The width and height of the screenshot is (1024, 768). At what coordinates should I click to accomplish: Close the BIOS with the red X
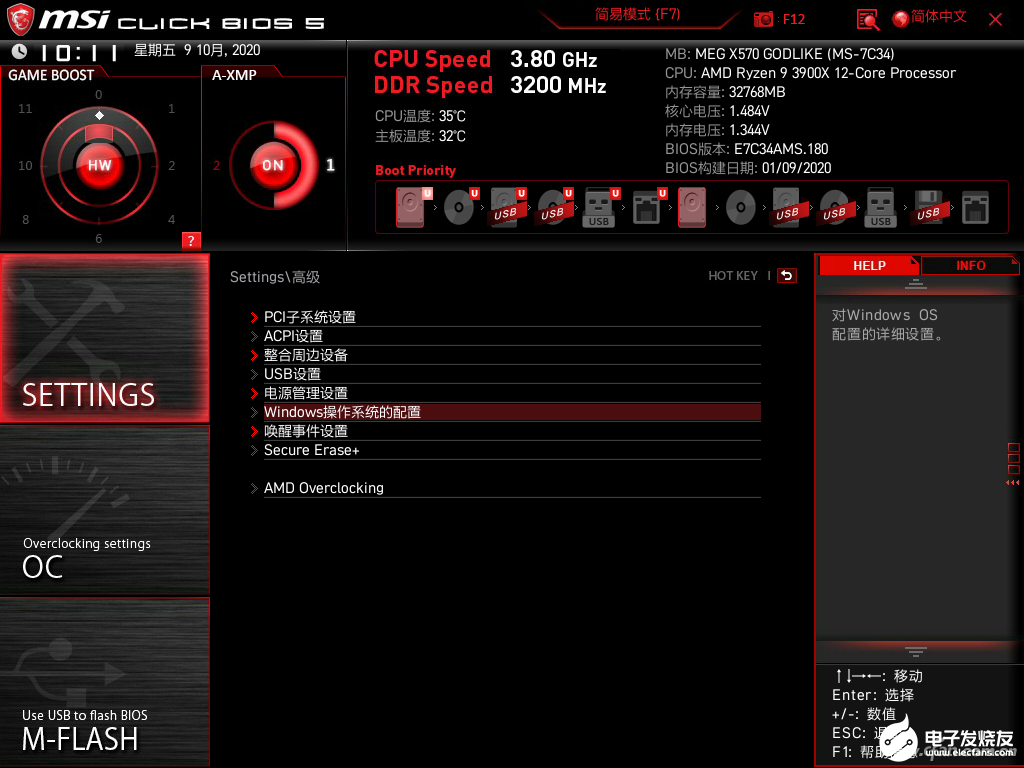pyautogui.click(x=995, y=20)
